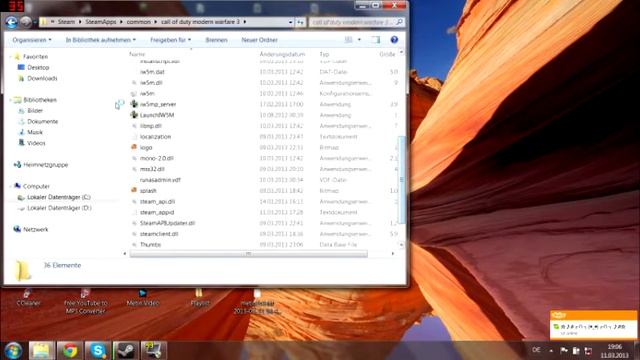The width and height of the screenshot is (640, 360).
Task: Open view options dropdown arrow
Action: pos(359,40)
